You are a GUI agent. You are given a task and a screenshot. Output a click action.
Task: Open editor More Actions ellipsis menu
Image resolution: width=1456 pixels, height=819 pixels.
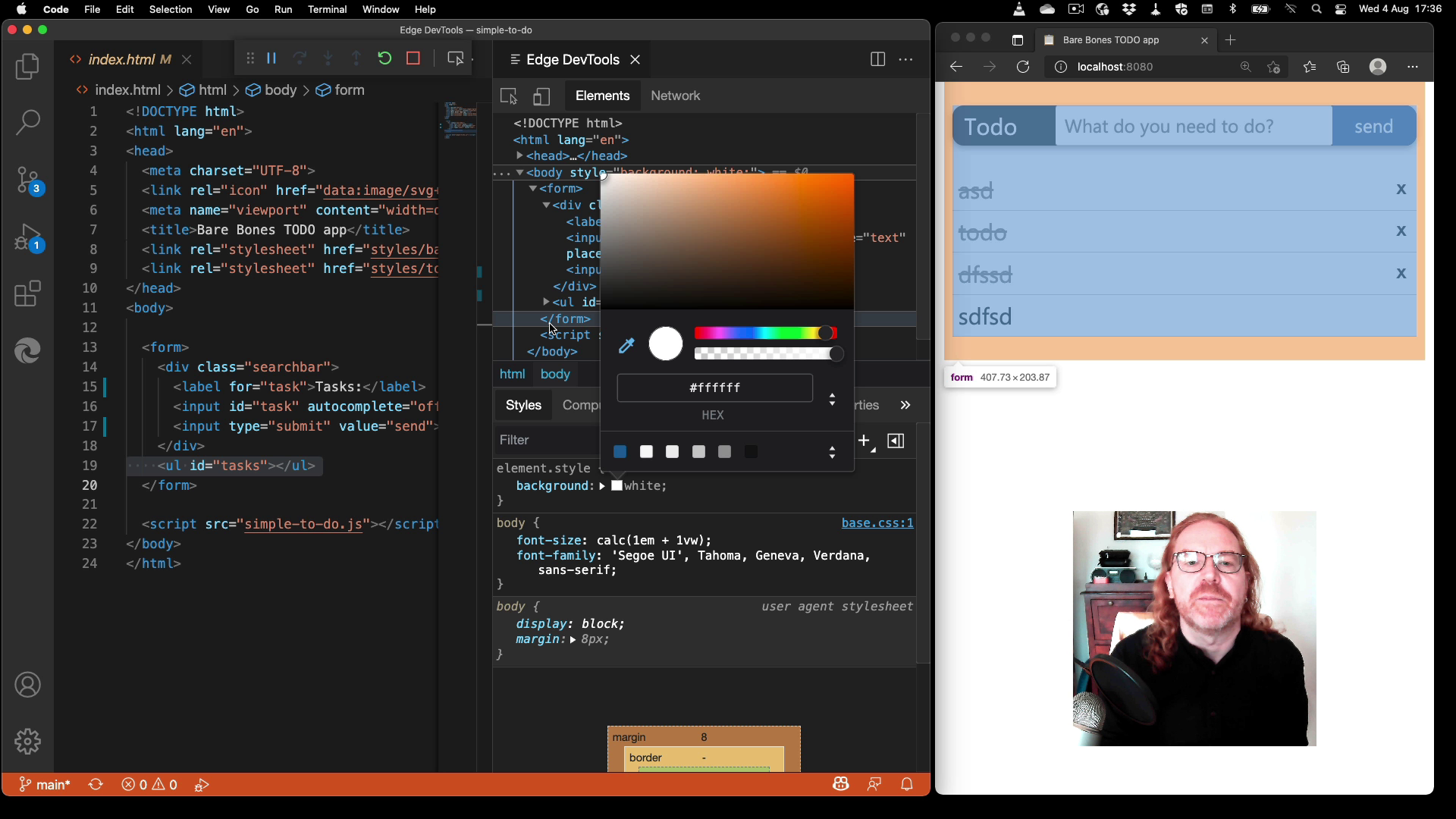click(905, 59)
